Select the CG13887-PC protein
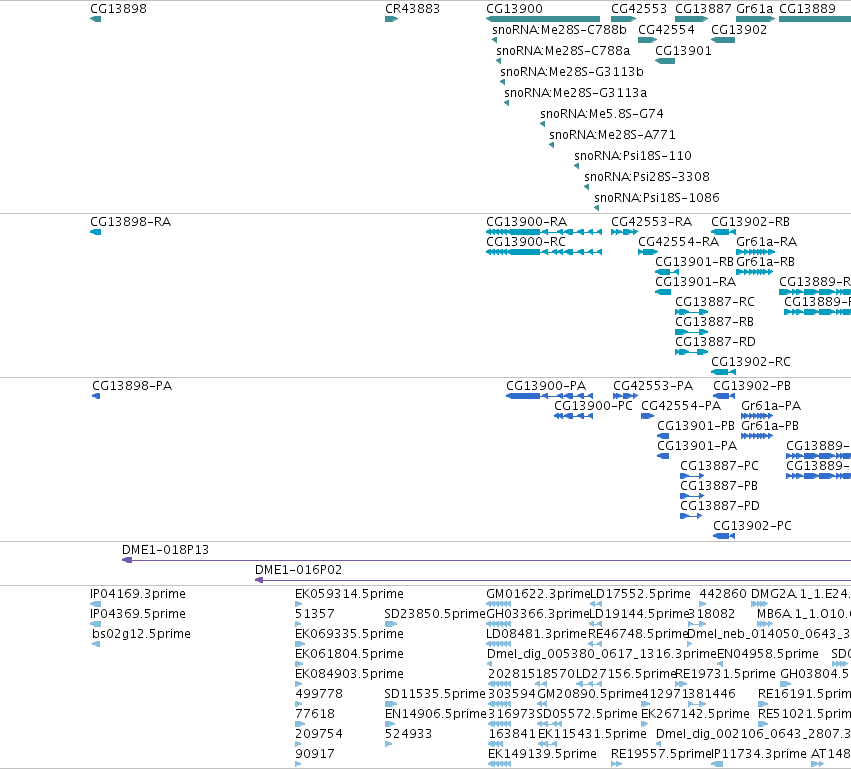 (x=692, y=476)
